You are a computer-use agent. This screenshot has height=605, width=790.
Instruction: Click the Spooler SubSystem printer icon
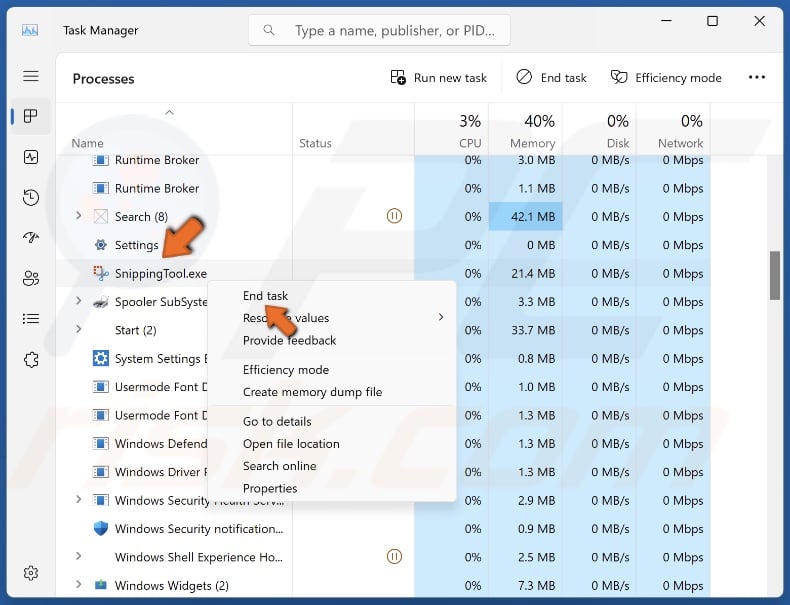click(101, 302)
